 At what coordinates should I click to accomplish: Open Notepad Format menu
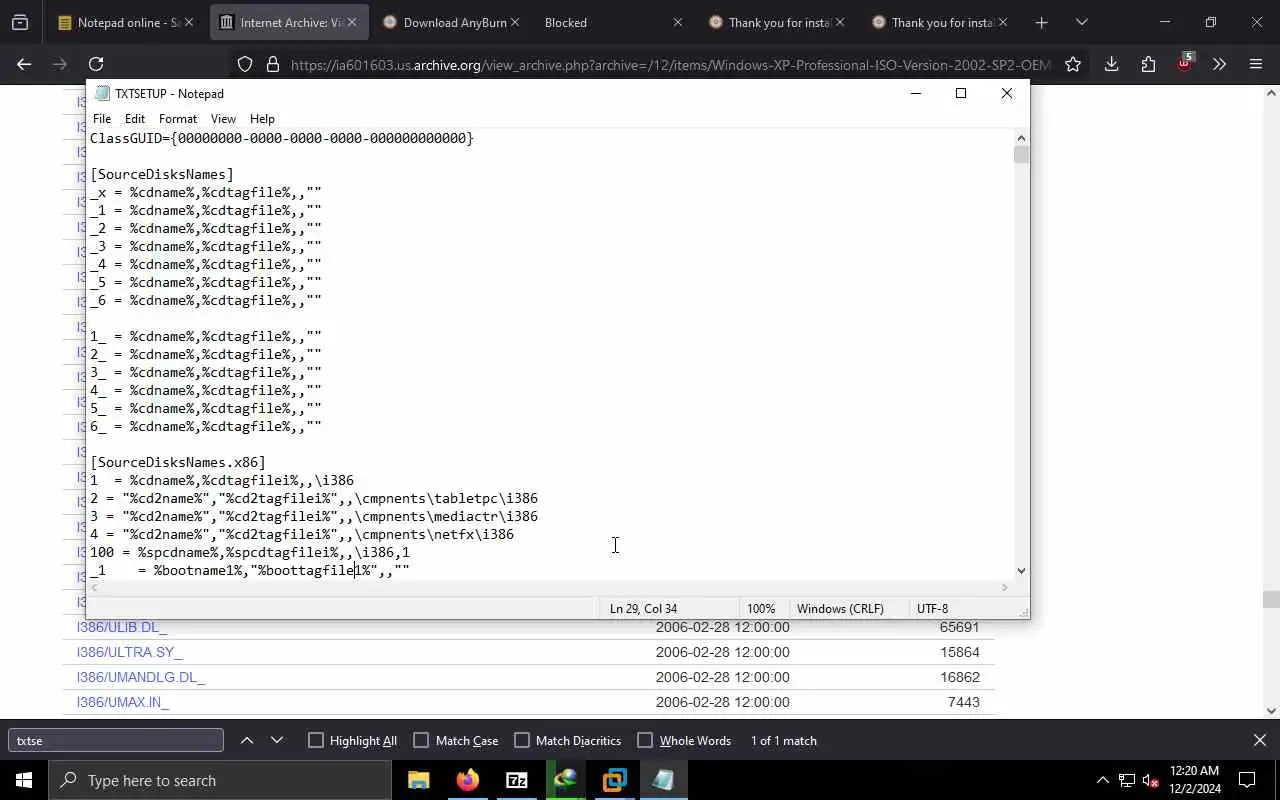click(x=178, y=118)
